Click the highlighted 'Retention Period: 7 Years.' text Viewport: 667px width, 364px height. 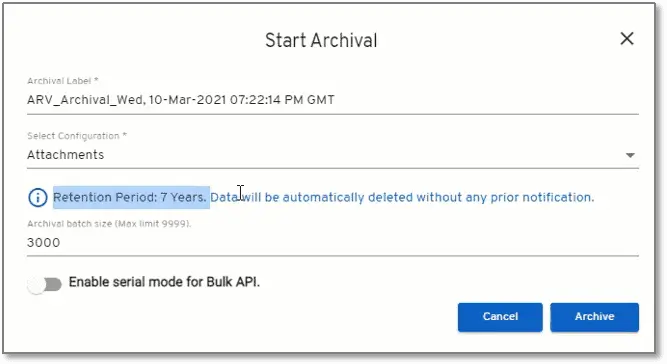130,197
